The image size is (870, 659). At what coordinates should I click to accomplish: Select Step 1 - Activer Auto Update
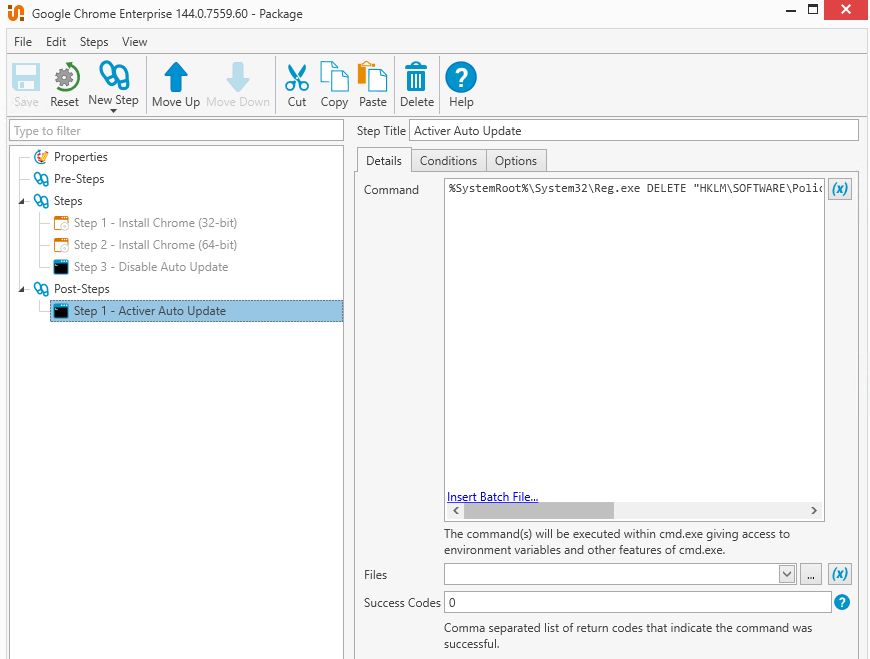click(196, 311)
